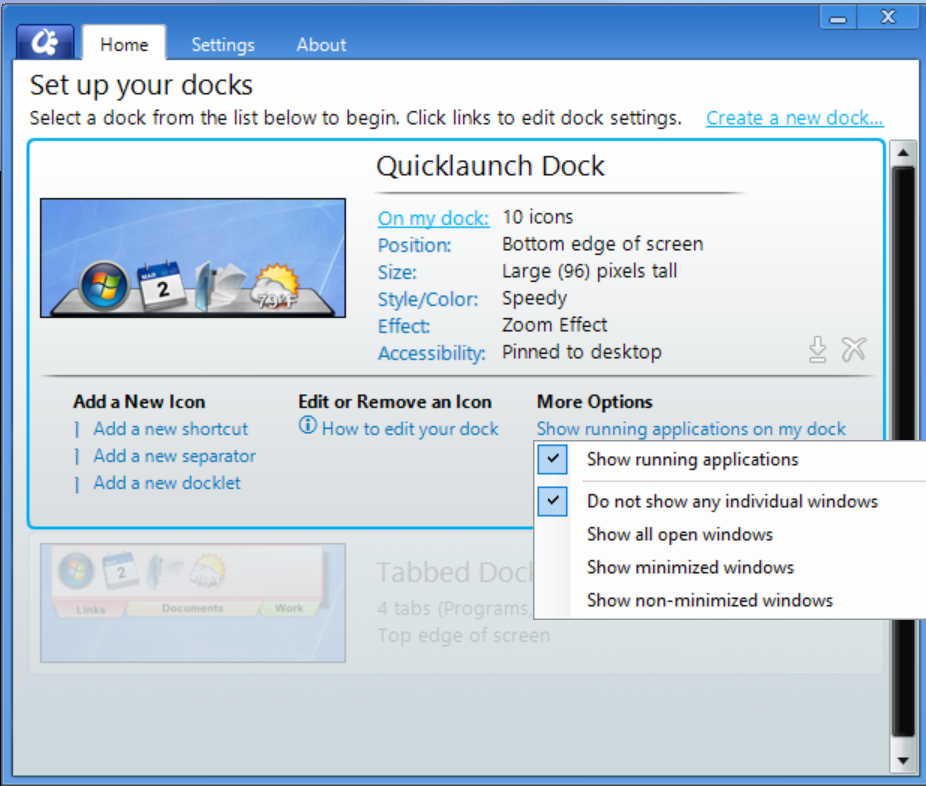Click the info icon beside How to edit
Viewport: 926px width, 786px height.
307,427
